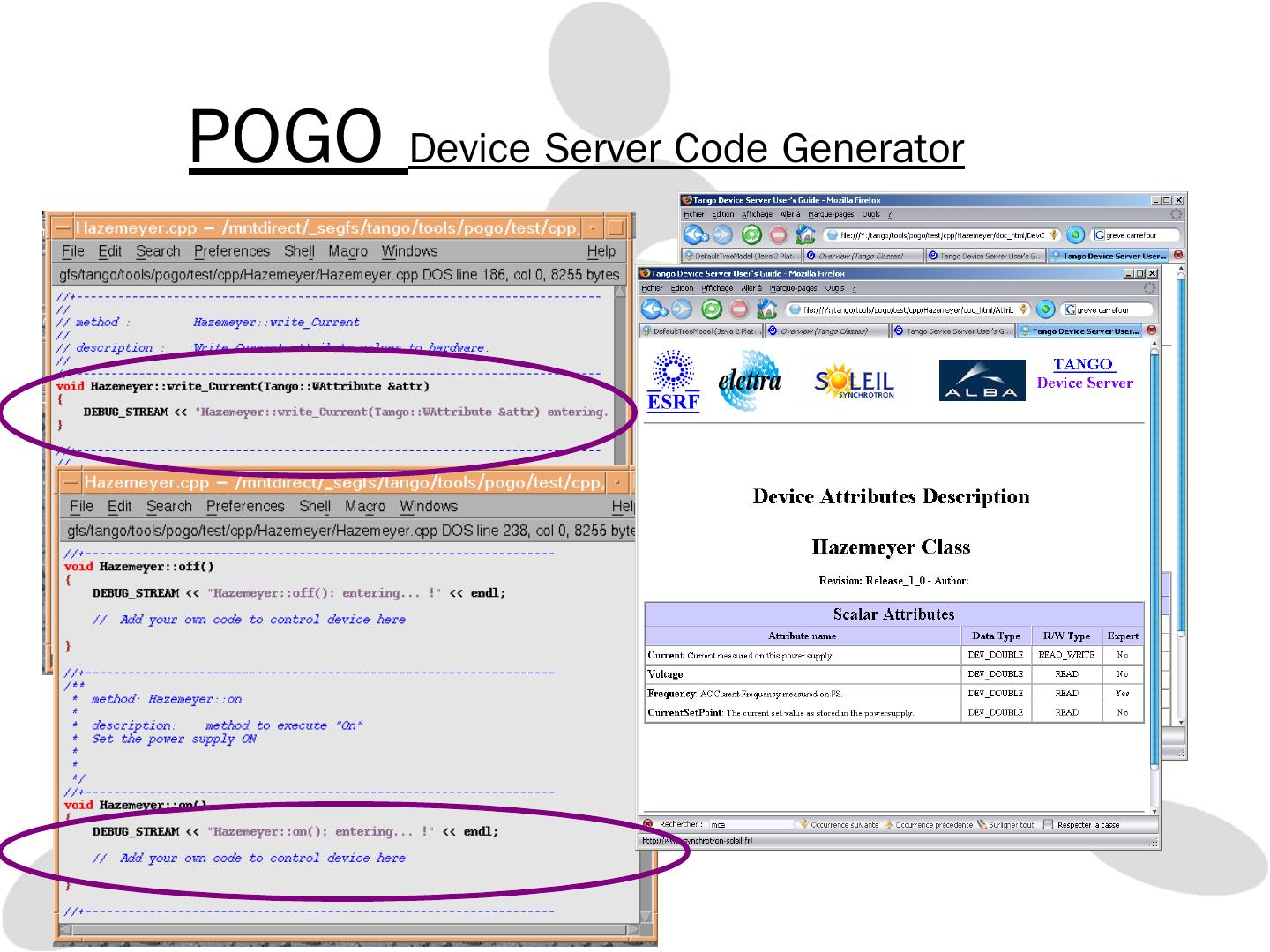
Task: Click Surligner tout in the find bar
Action: point(1005,825)
